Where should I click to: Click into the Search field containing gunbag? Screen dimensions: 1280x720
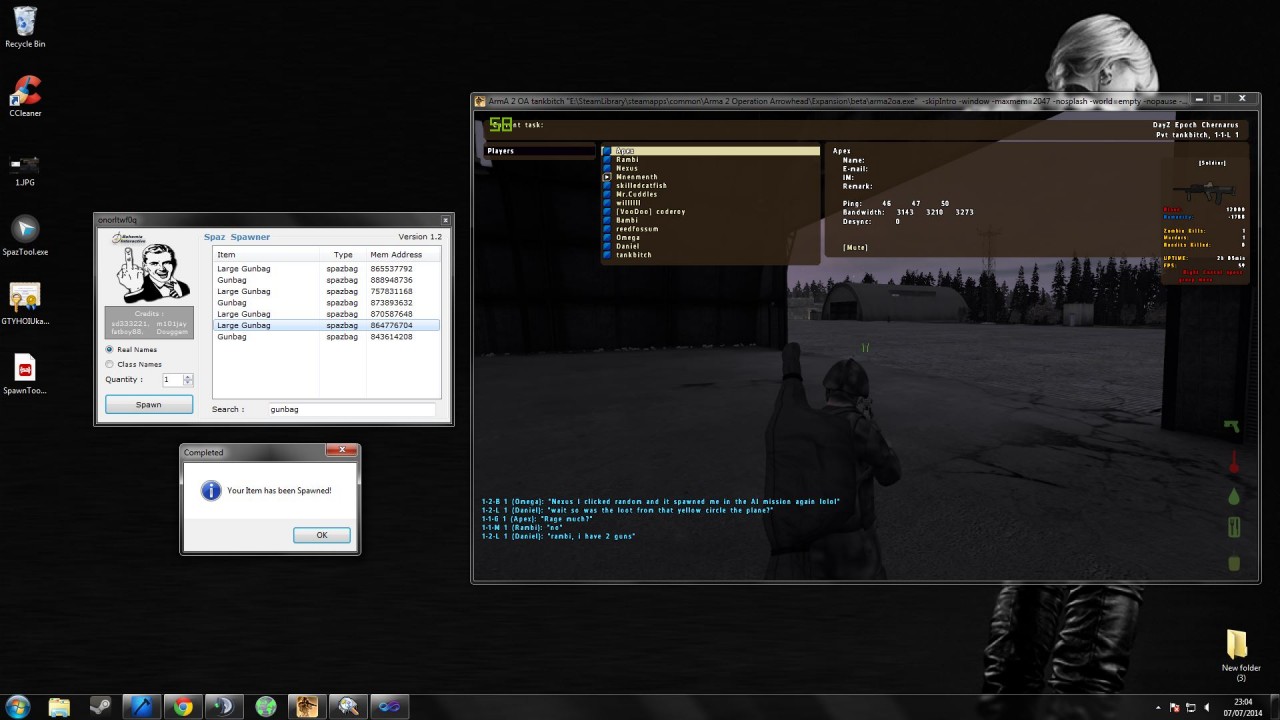point(352,409)
